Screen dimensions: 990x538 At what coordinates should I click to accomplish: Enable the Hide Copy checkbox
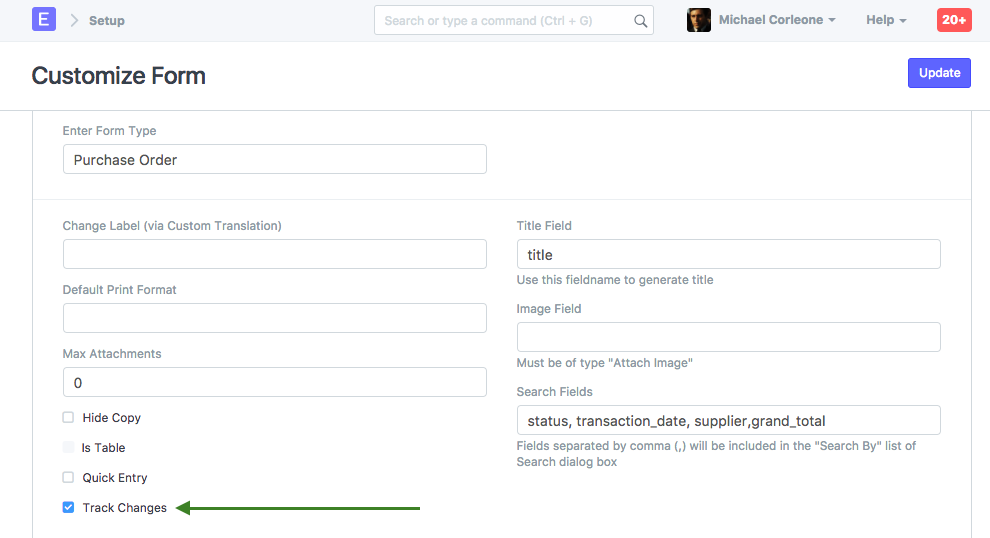point(68,418)
